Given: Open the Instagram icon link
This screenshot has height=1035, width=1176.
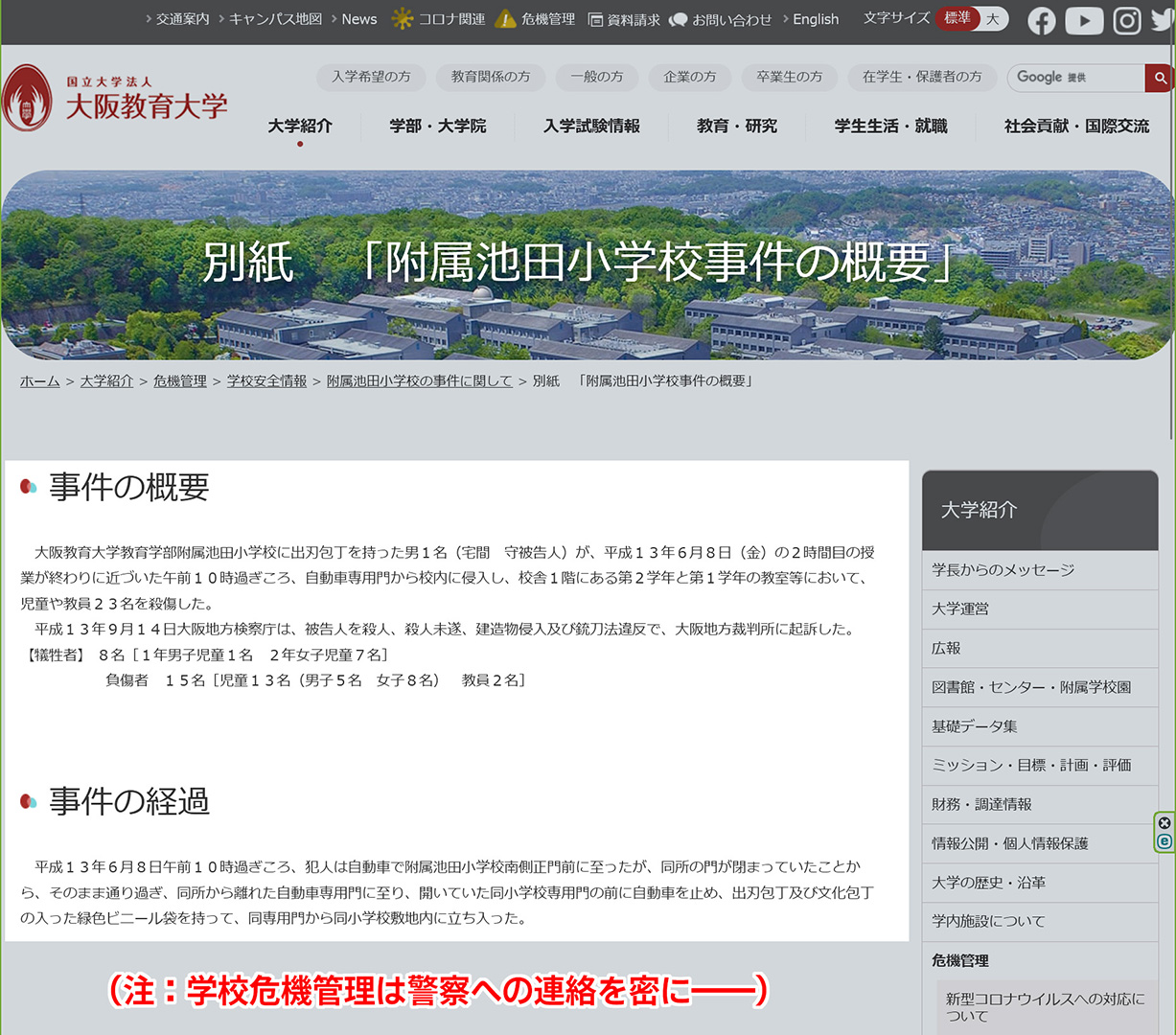Looking at the screenshot, I should [x=1126, y=20].
